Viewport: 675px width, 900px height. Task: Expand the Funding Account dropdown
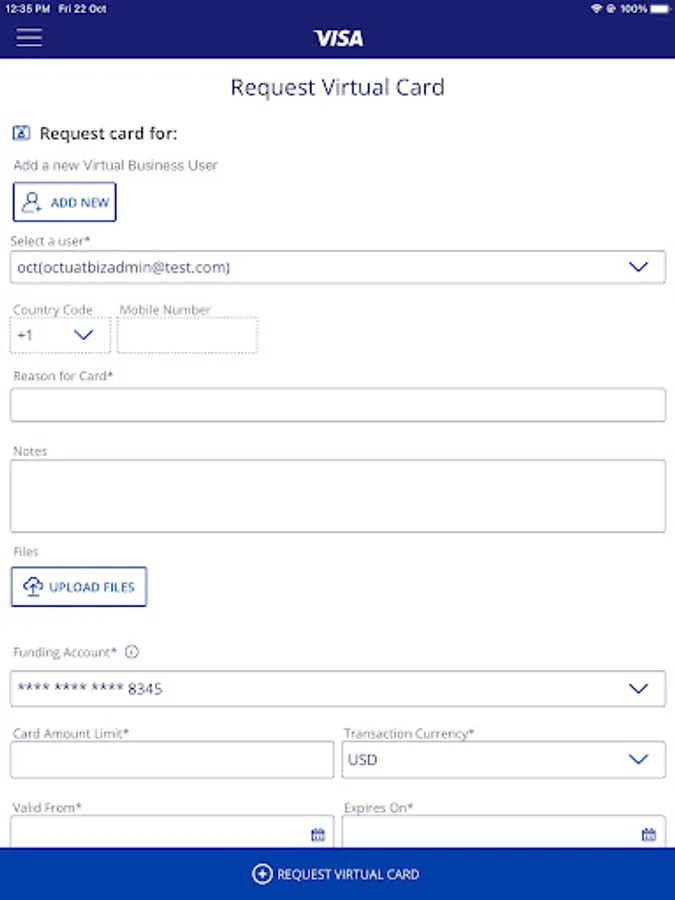point(638,689)
